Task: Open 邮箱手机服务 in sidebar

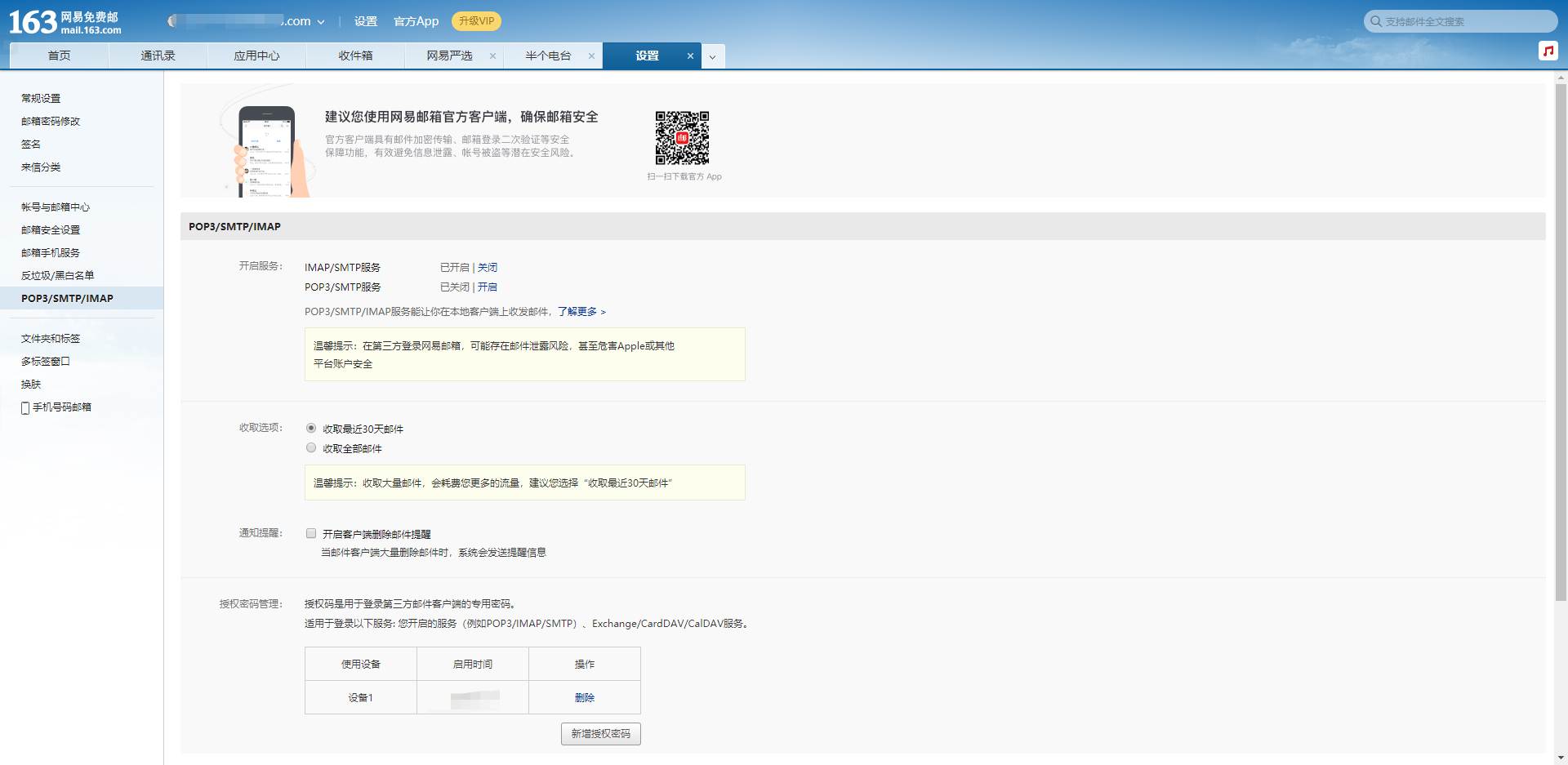Action: click(51, 253)
